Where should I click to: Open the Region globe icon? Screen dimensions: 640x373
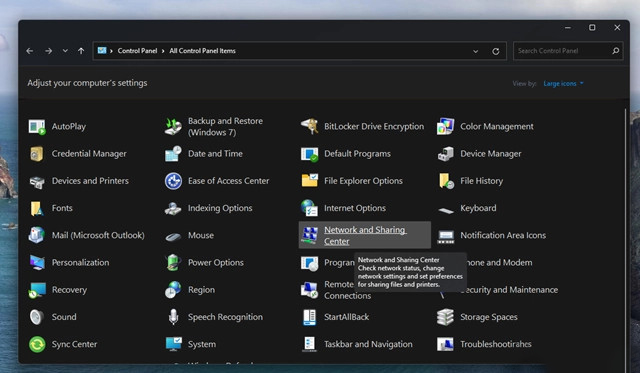(x=173, y=290)
